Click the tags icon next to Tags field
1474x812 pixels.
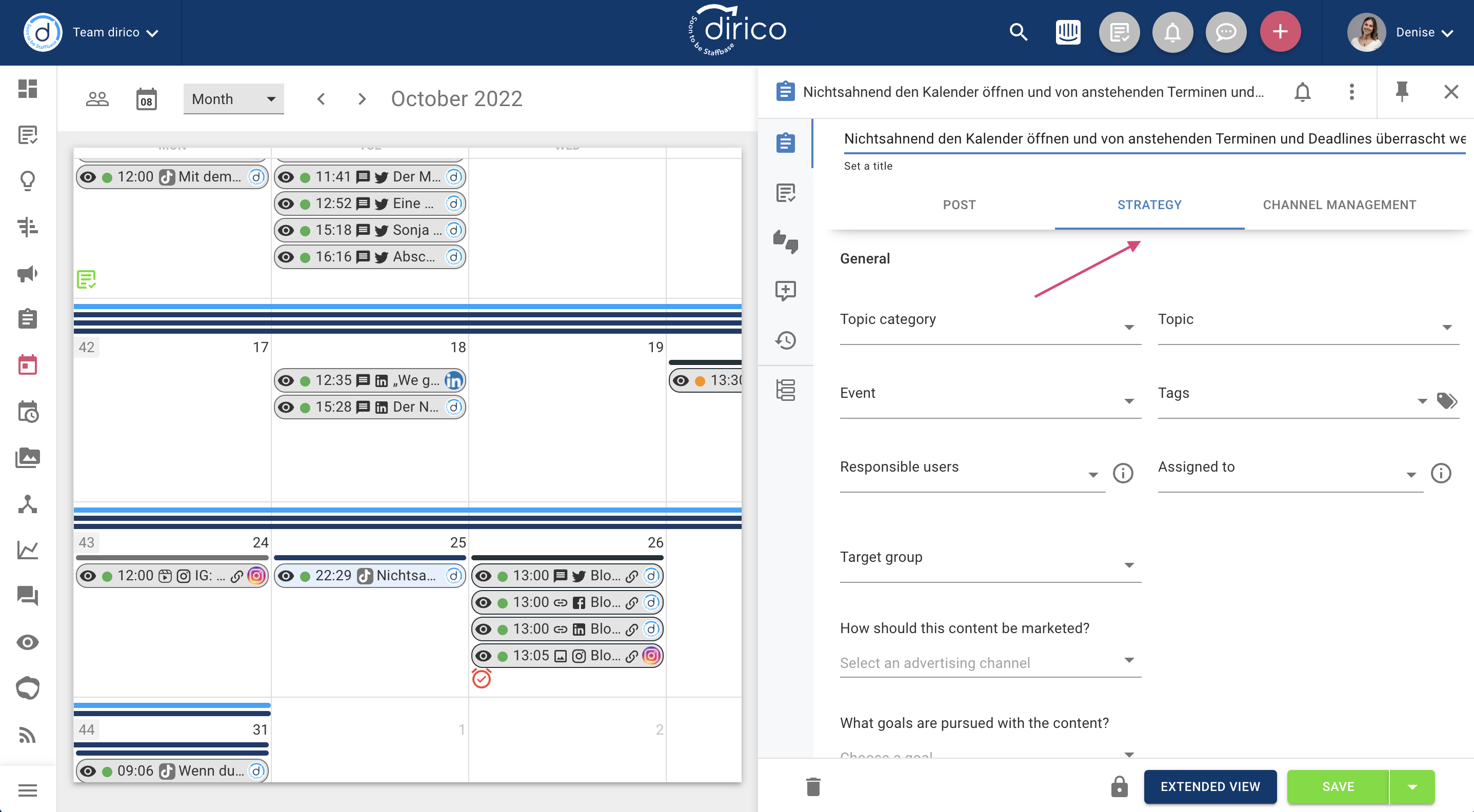click(x=1448, y=400)
